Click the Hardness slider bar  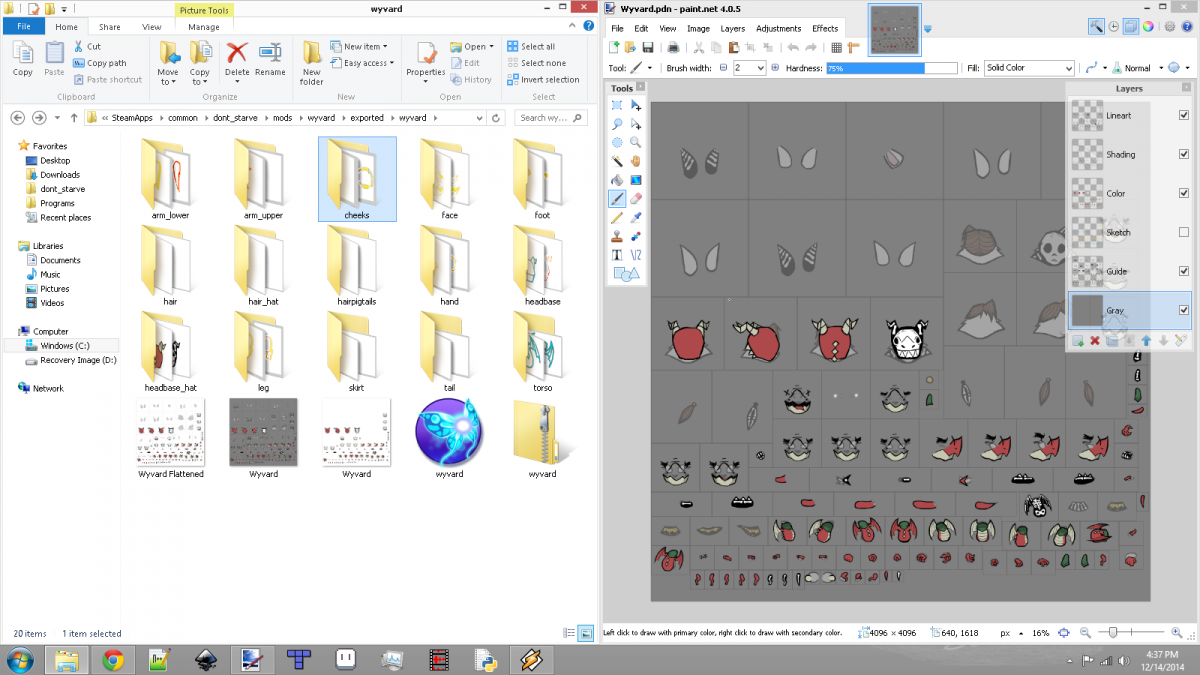pos(890,68)
